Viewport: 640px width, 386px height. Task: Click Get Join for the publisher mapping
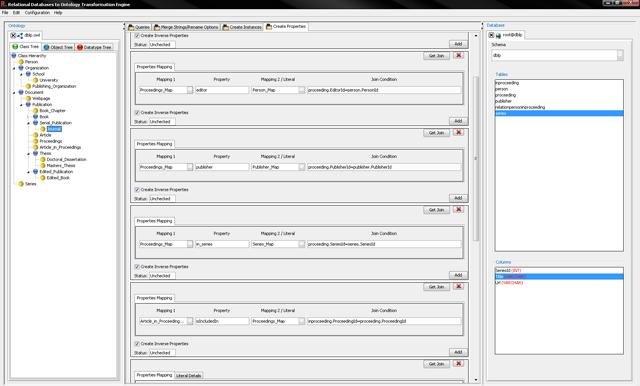[x=436, y=133]
